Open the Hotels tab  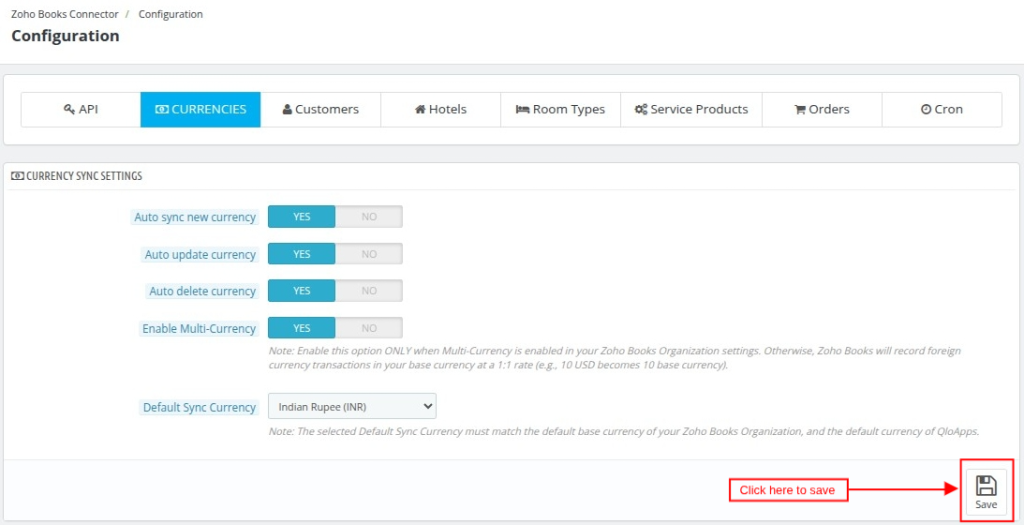coord(441,110)
